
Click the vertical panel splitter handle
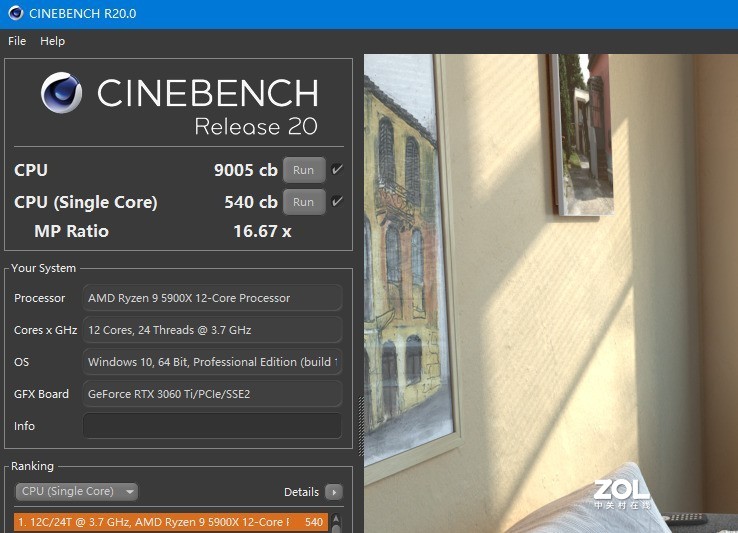pyautogui.click(x=361, y=426)
